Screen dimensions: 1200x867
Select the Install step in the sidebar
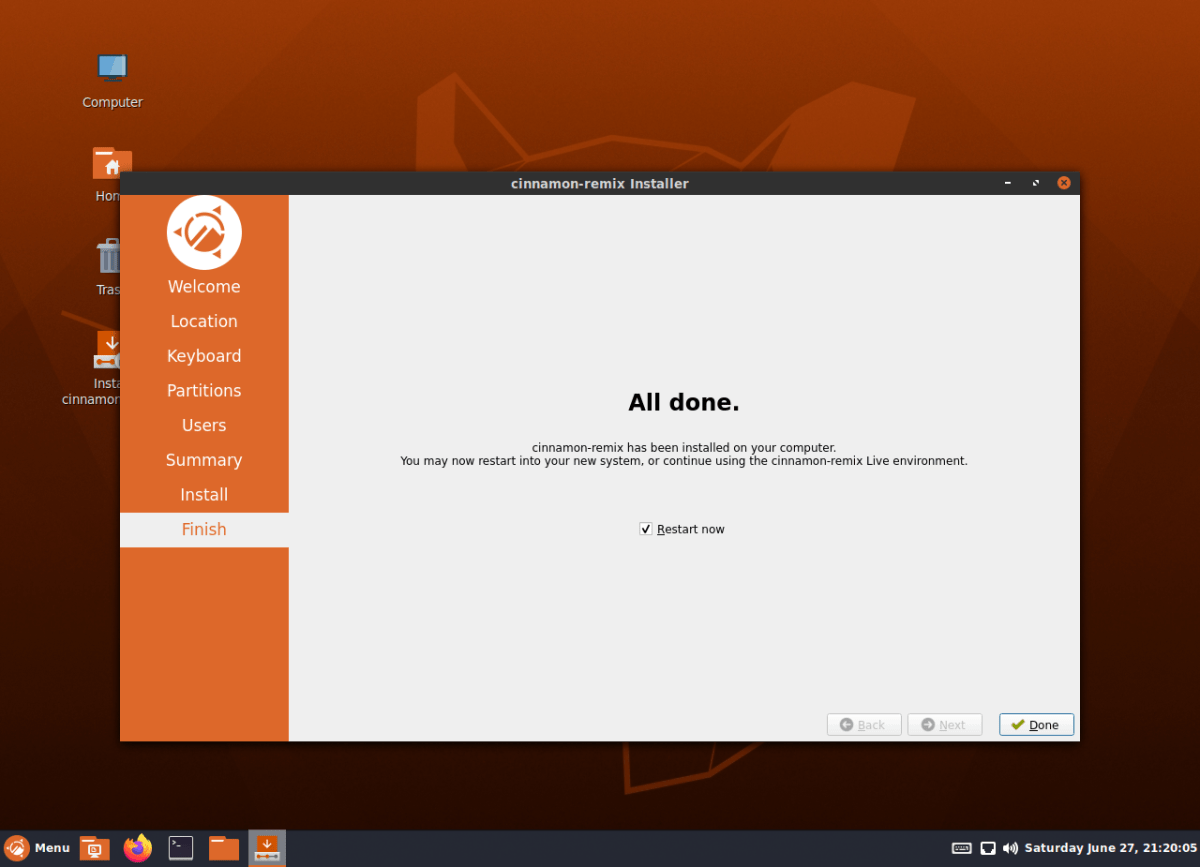204,495
